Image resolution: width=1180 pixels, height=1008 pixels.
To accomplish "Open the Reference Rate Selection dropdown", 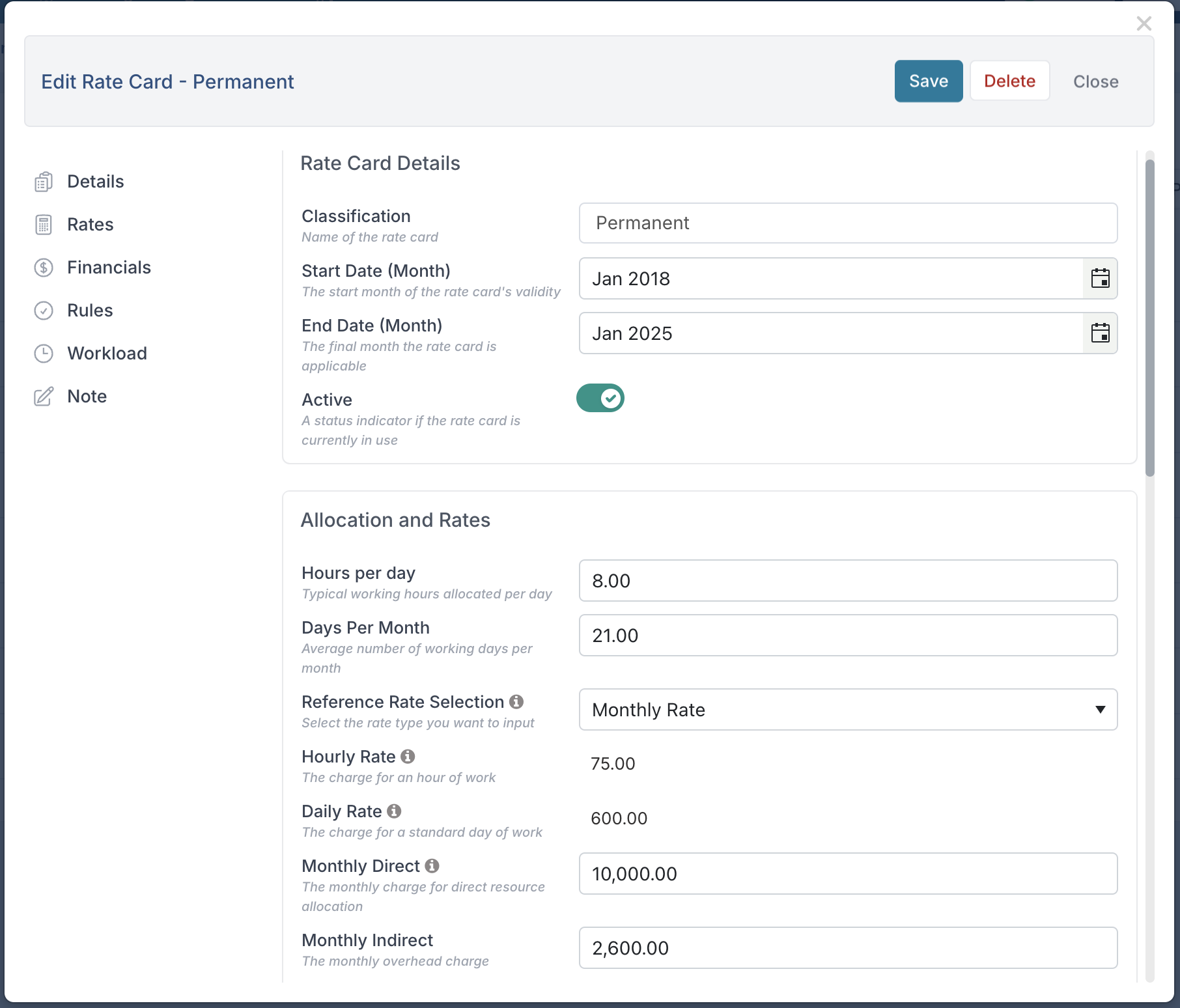I will click(x=849, y=710).
